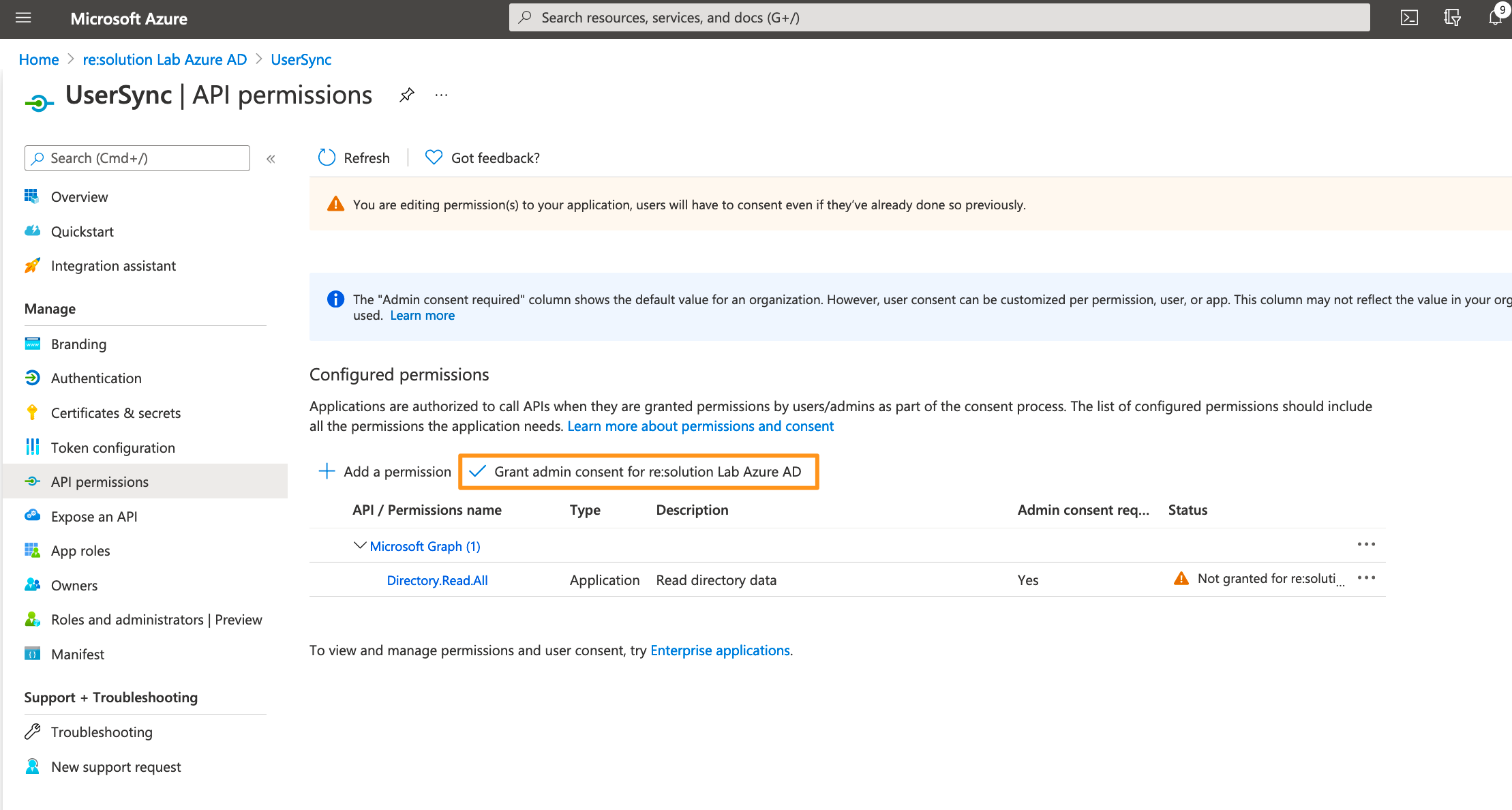Image resolution: width=1512 pixels, height=810 pixels.
Task: Click the Admin consent req... column header
Action: 1083,510
